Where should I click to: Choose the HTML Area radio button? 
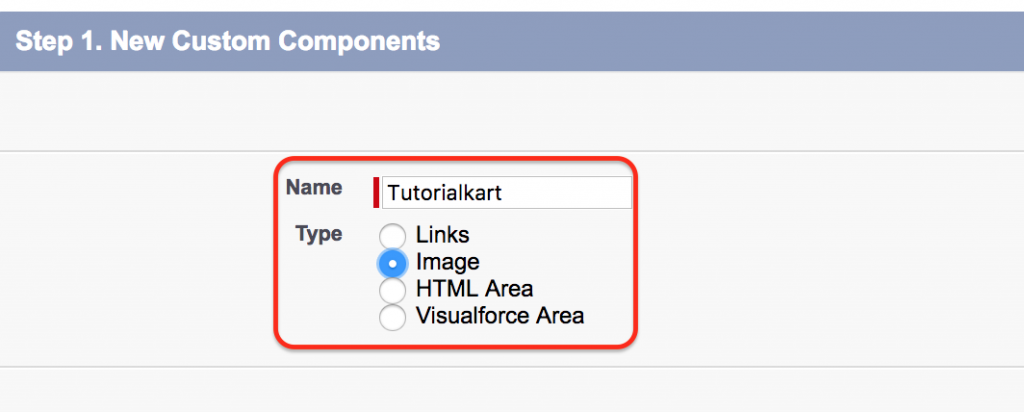tap(392, 291)
